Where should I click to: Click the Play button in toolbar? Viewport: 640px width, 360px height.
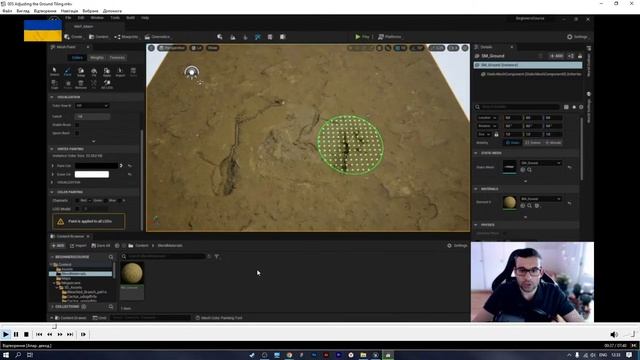point(362,37)
